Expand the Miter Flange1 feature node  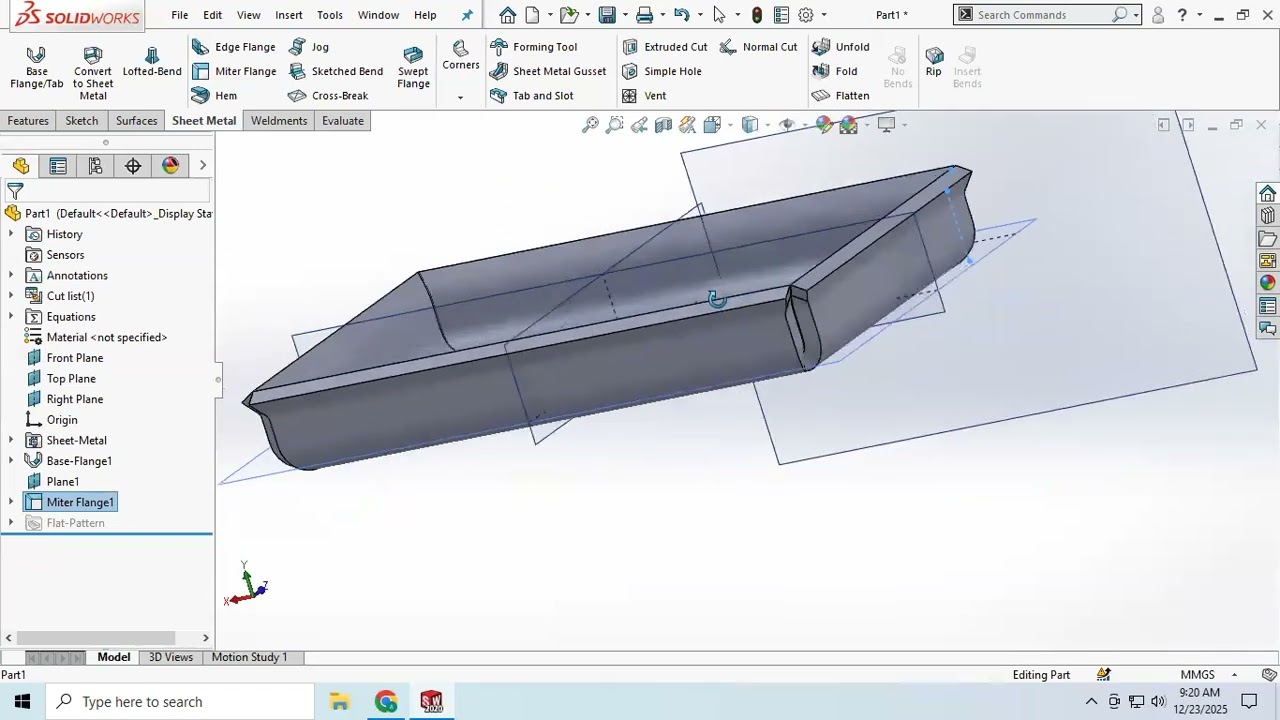(11, 502)
